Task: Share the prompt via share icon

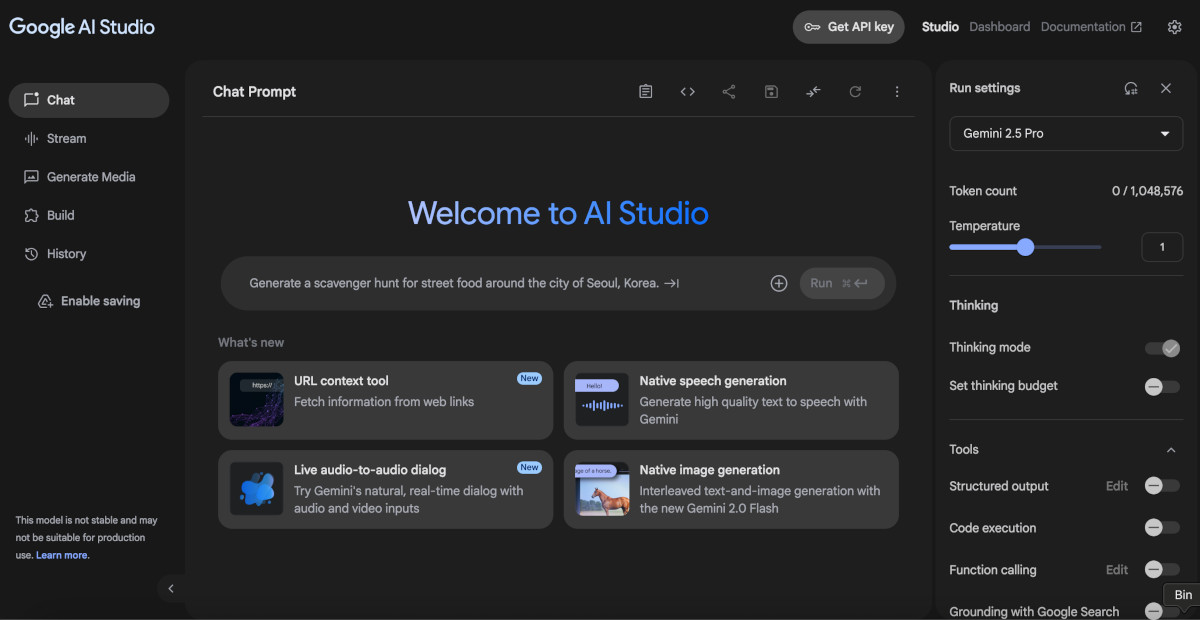Action: [729, 92]
